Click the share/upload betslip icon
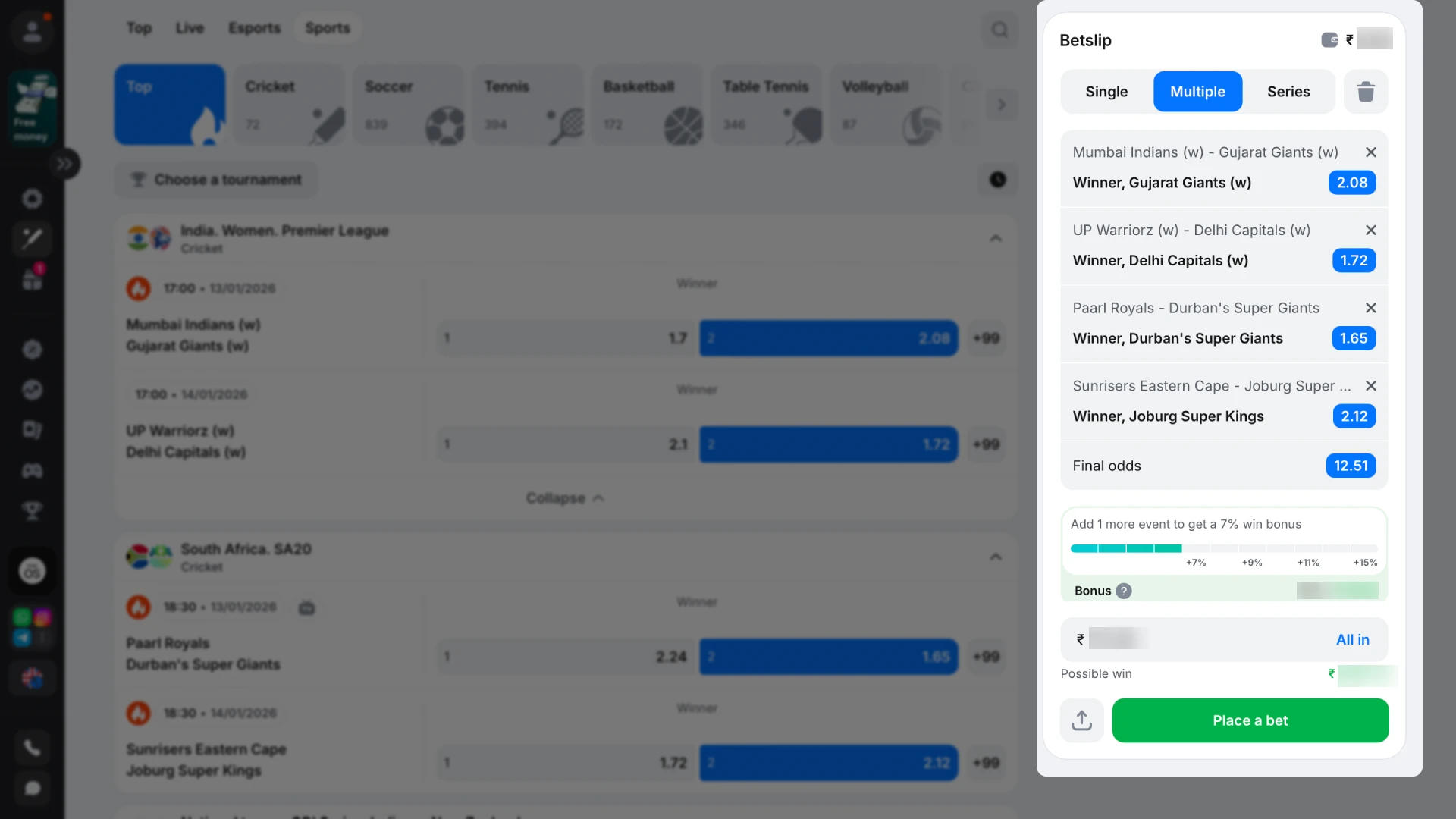 tap(1082, 720)
